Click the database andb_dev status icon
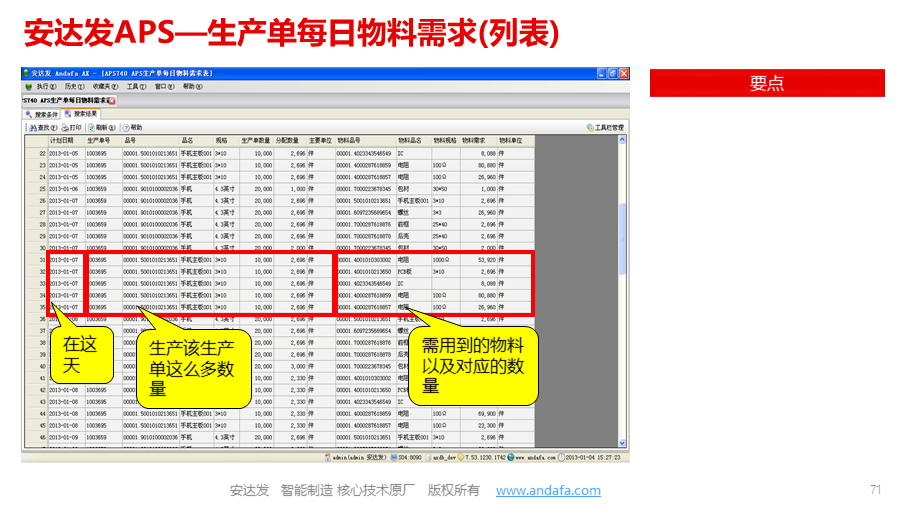The height and width of the screenshot is (509, 907). [x=429, y=458]
